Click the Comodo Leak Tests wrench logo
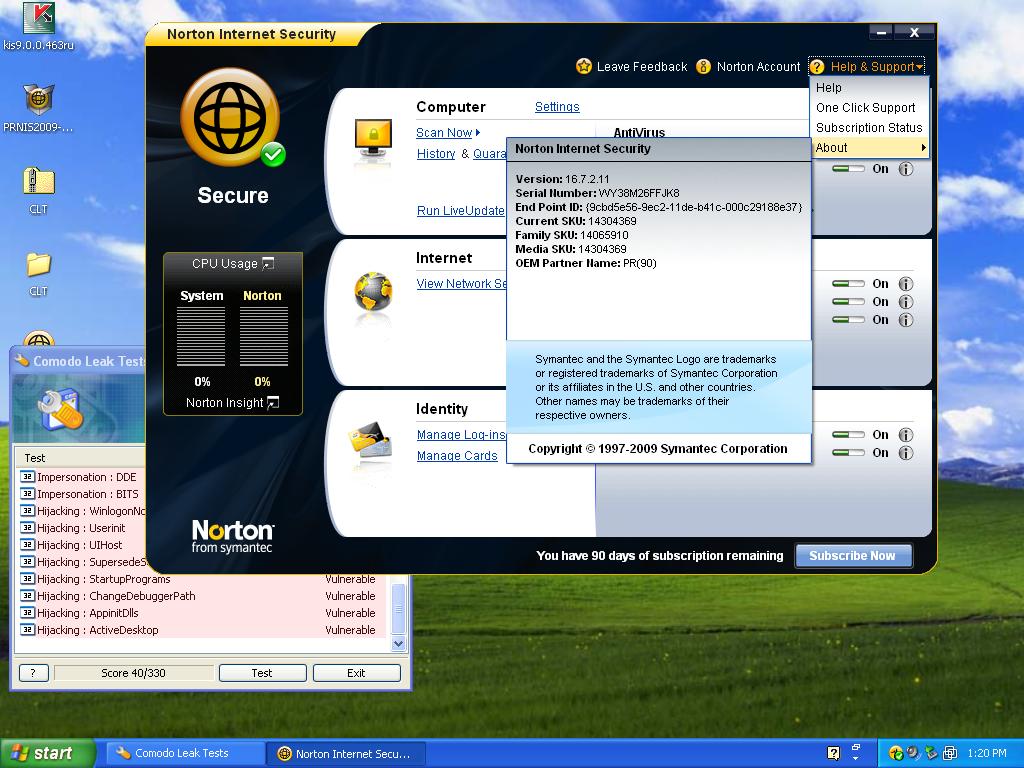The height and width of the screenshot is (768, 1024). [x=61, y=409]
